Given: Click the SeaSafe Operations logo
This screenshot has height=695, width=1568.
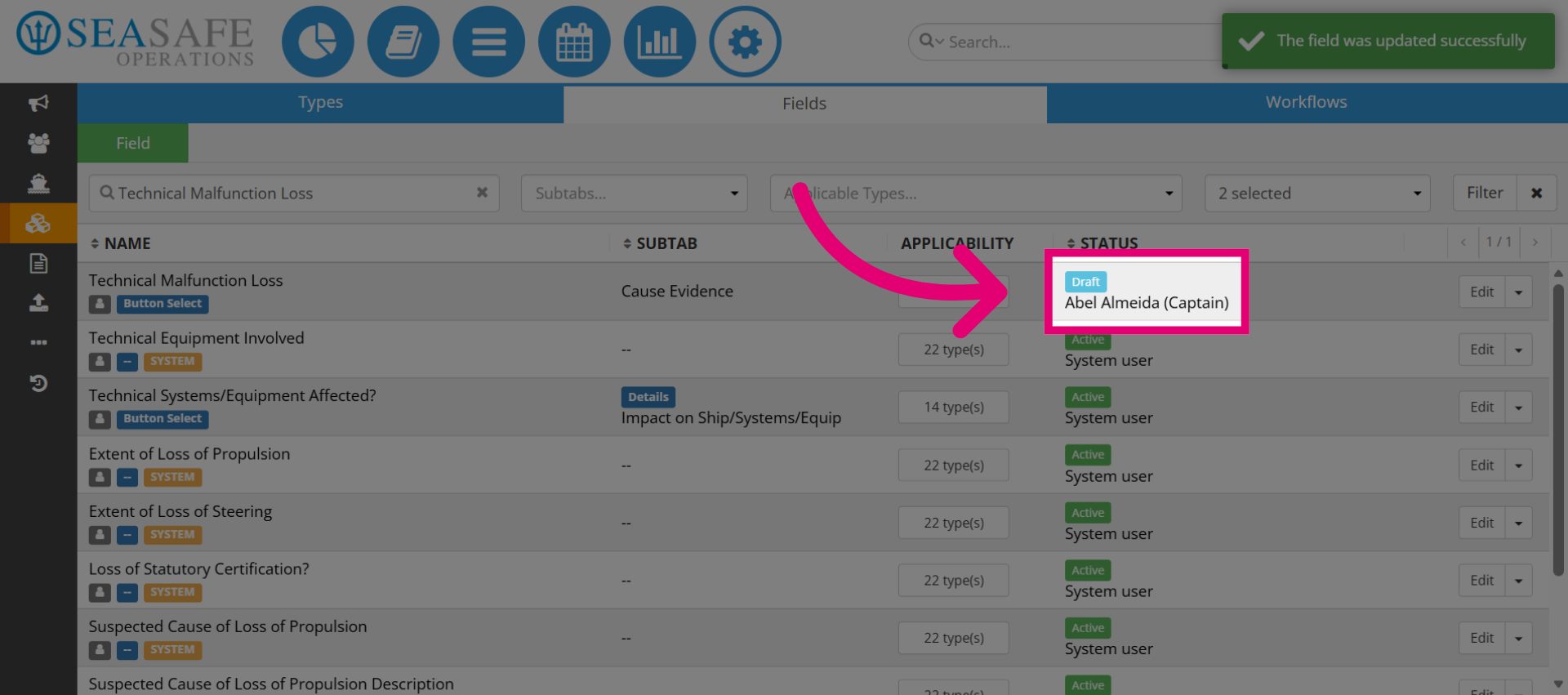Looking at the screenshot, I should tap(136, 39).
